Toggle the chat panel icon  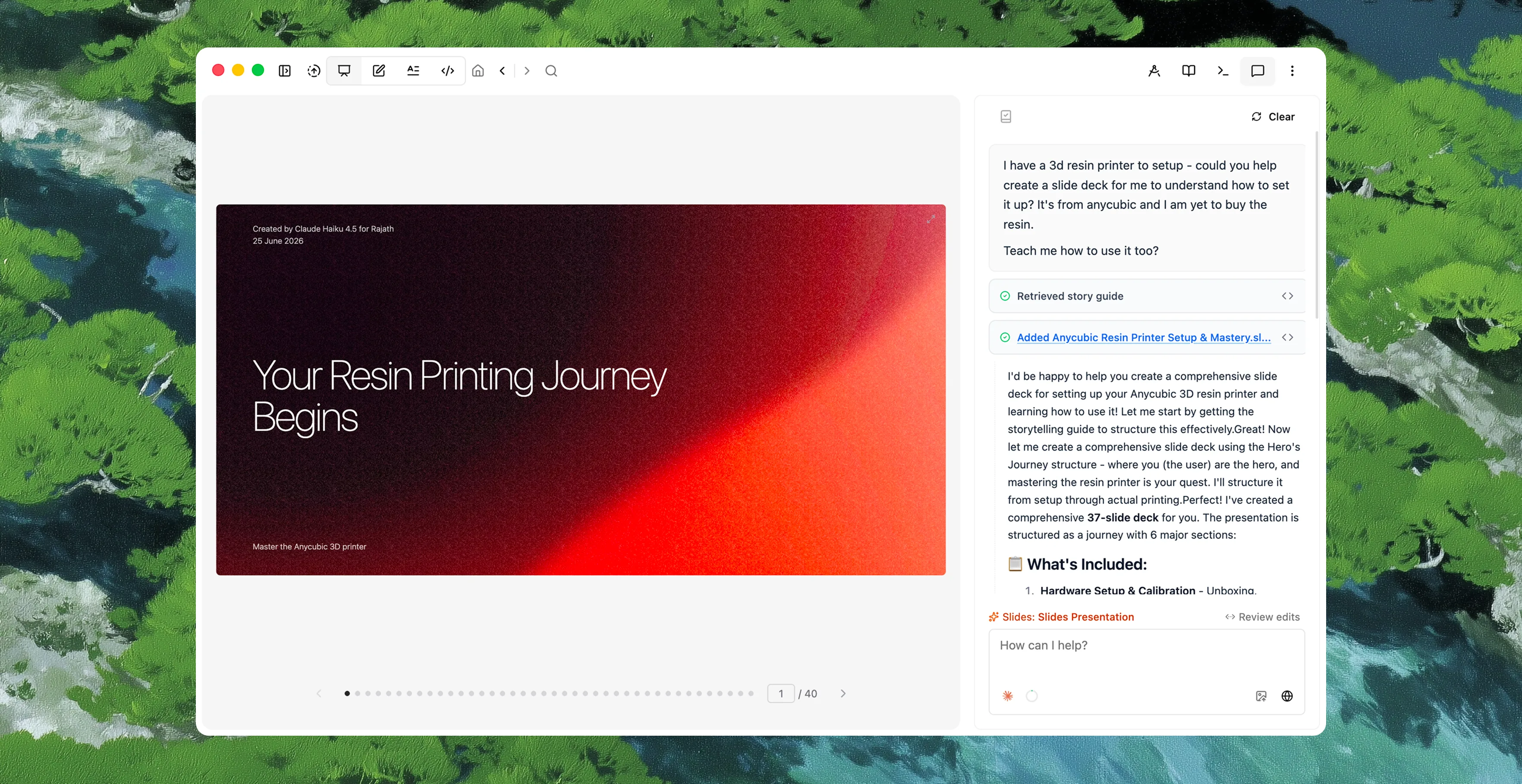click(x=1258, y=71)
